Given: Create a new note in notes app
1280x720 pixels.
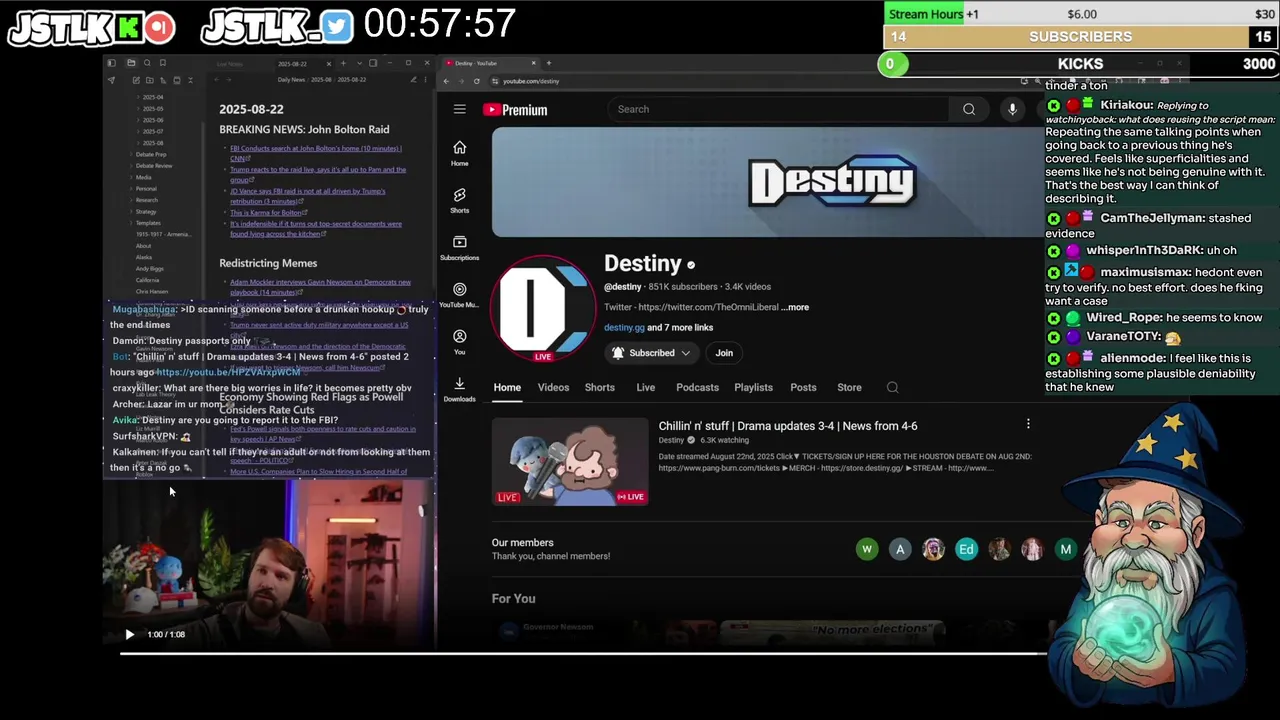Looking at the screenshot, I should coord(136,80).
